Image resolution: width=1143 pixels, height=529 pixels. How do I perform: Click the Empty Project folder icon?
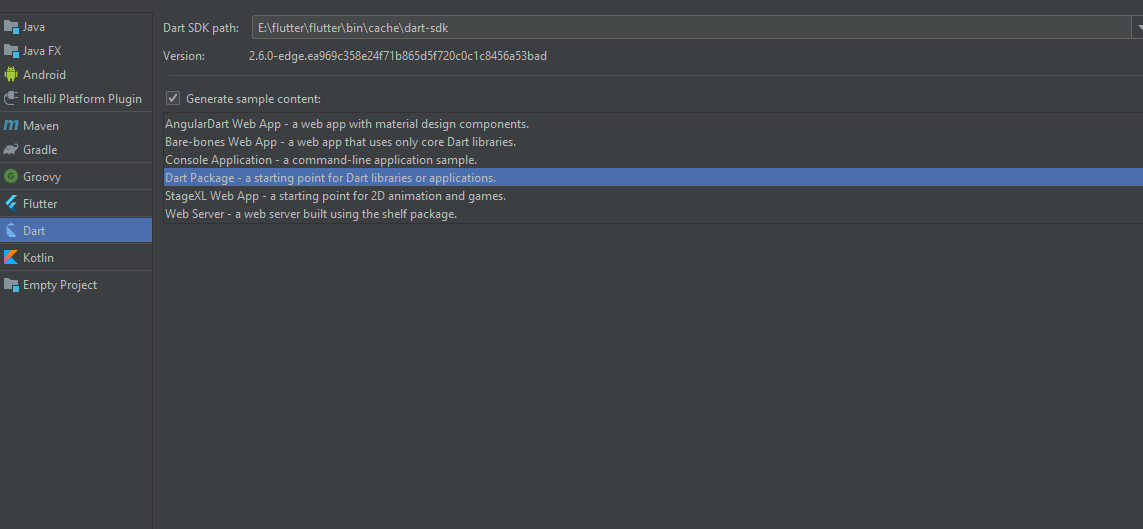pos(11,285)
